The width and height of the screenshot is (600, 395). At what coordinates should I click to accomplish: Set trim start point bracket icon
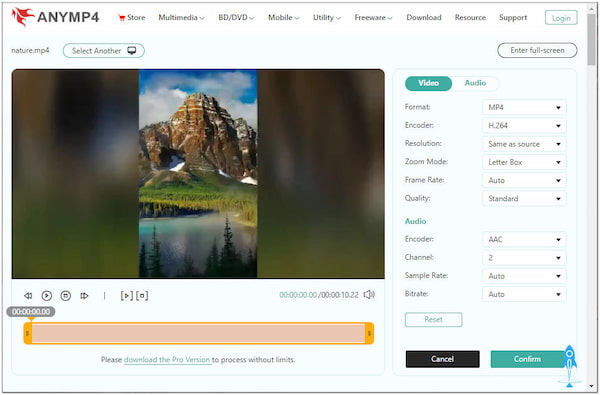(127, 295)
